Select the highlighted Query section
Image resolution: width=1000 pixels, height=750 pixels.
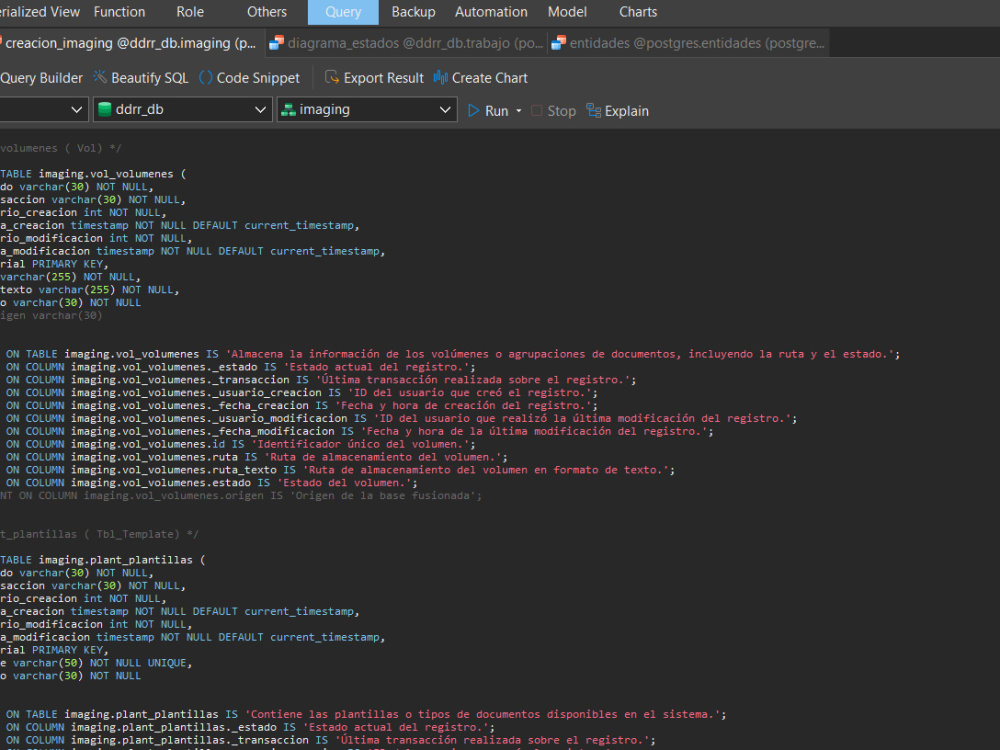343,12
